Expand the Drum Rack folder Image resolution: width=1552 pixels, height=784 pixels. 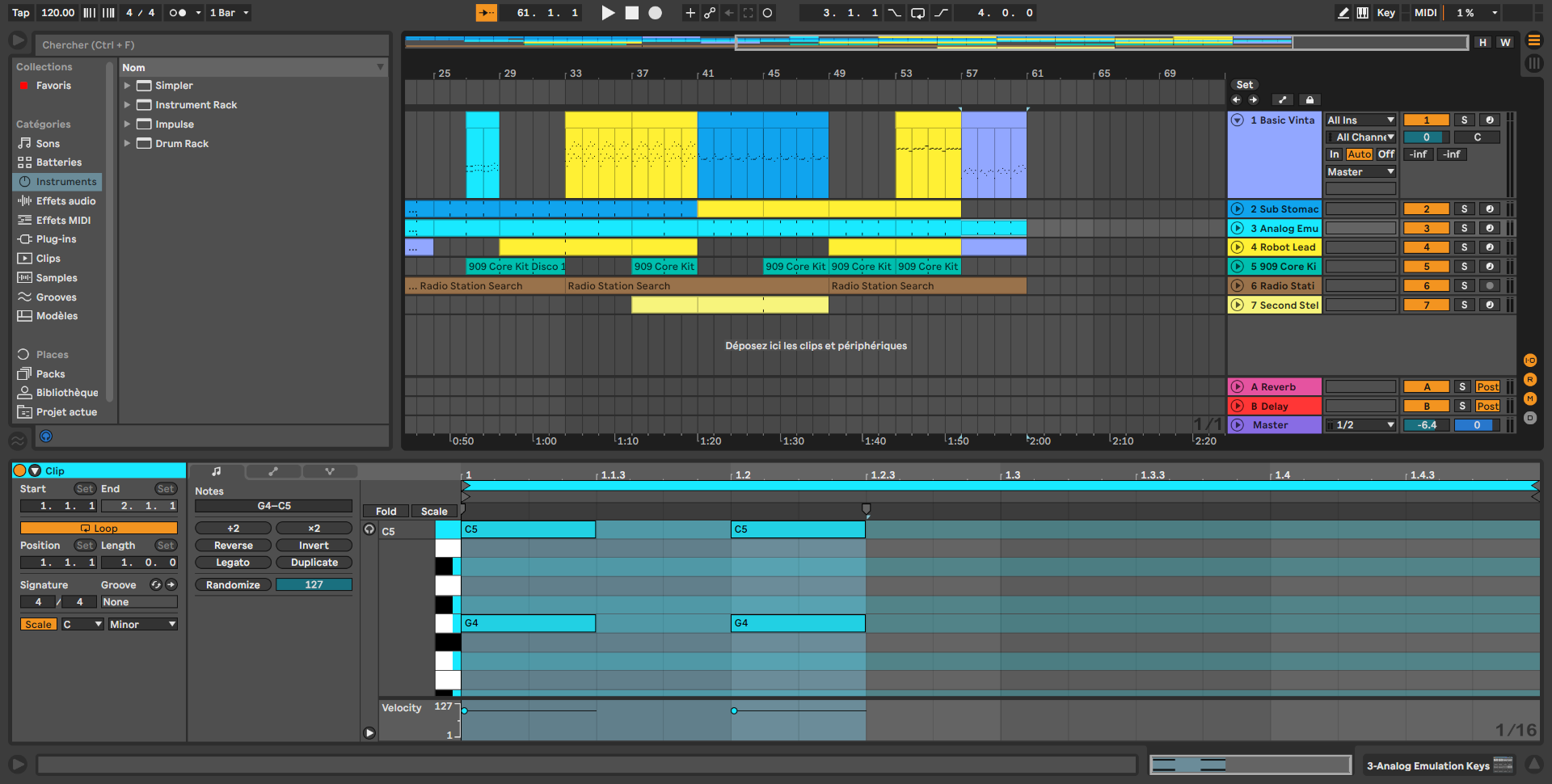click(x=127, y=144)
